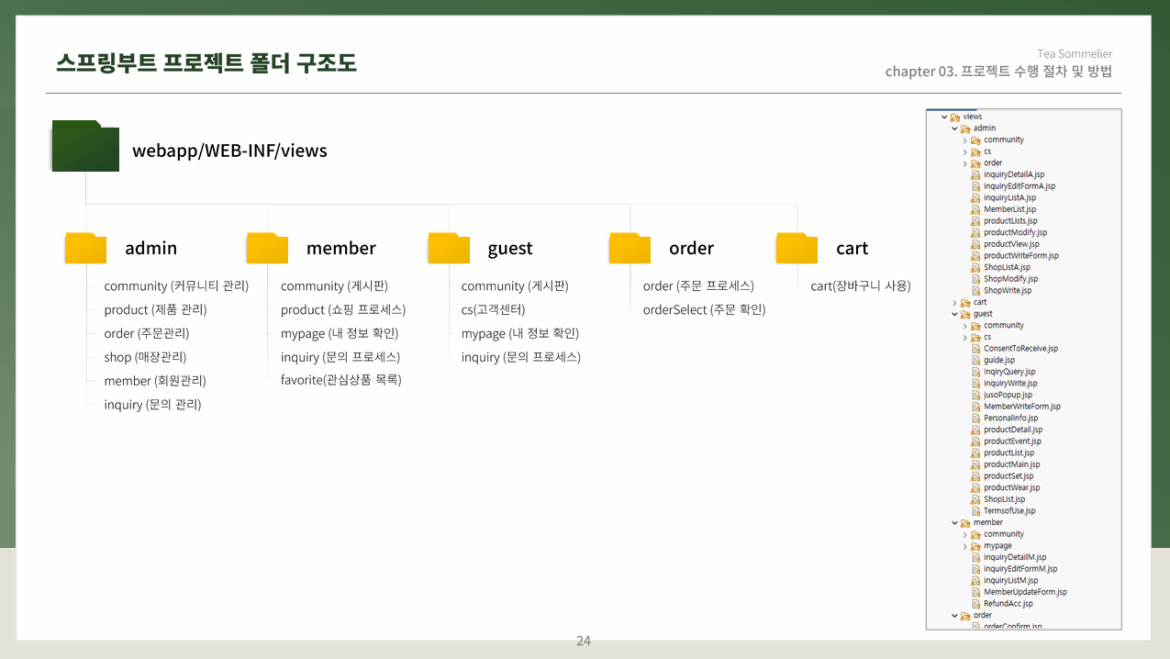This screenshot has height=659, width=1170.
Task: Select ShopModify.jsp in the file tree
Action: (x=1010, y=279)
